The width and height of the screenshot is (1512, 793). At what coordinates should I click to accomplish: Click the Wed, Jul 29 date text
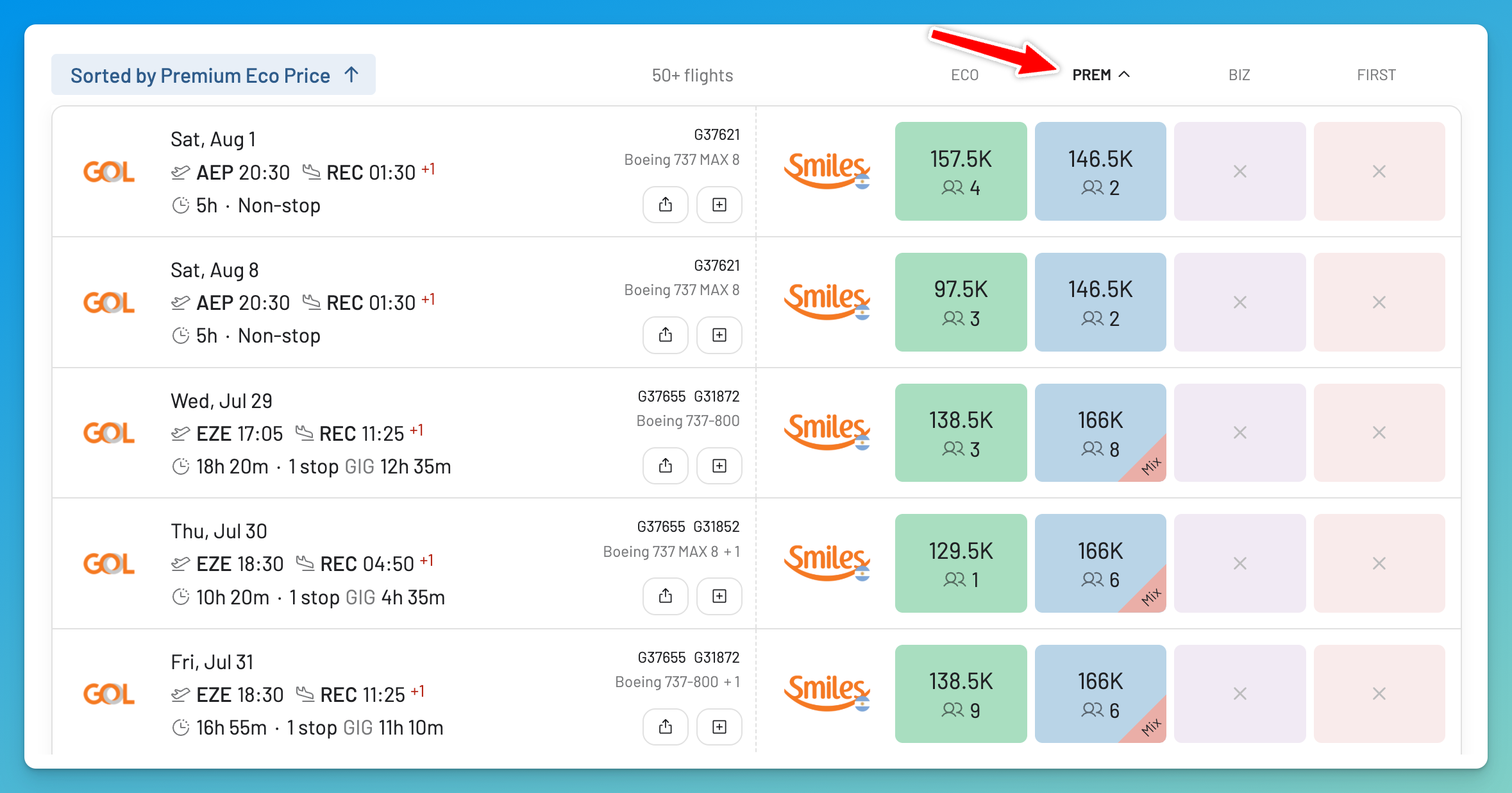pos(222,401)
